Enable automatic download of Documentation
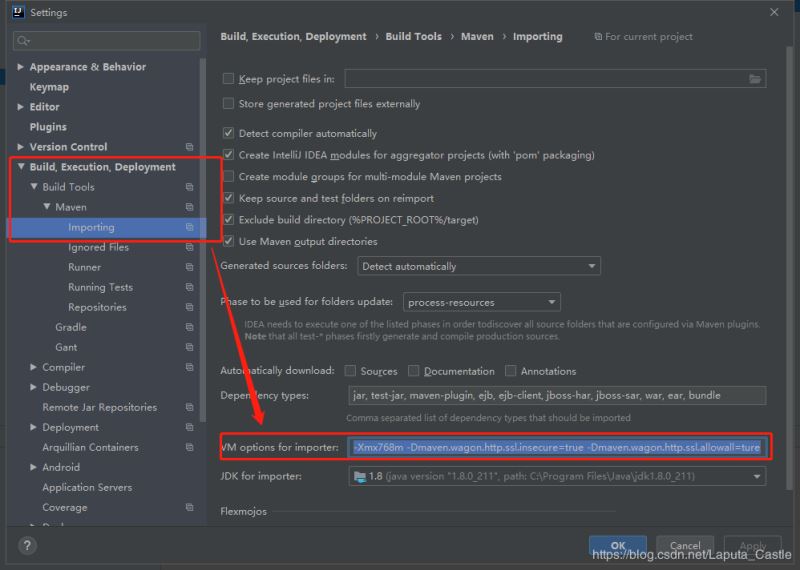Viewport: 800px width, 570px height. (x=413, y=371)
